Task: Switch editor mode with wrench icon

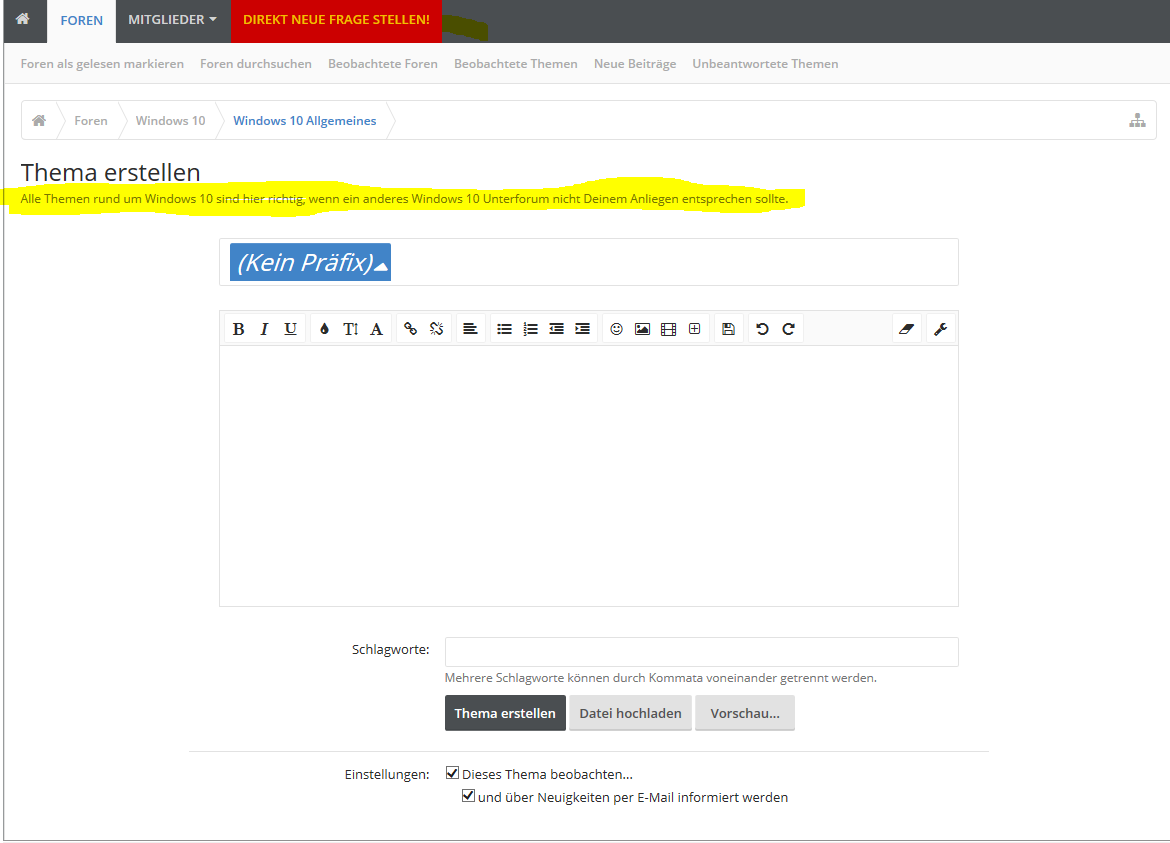Action: [940, 329]
